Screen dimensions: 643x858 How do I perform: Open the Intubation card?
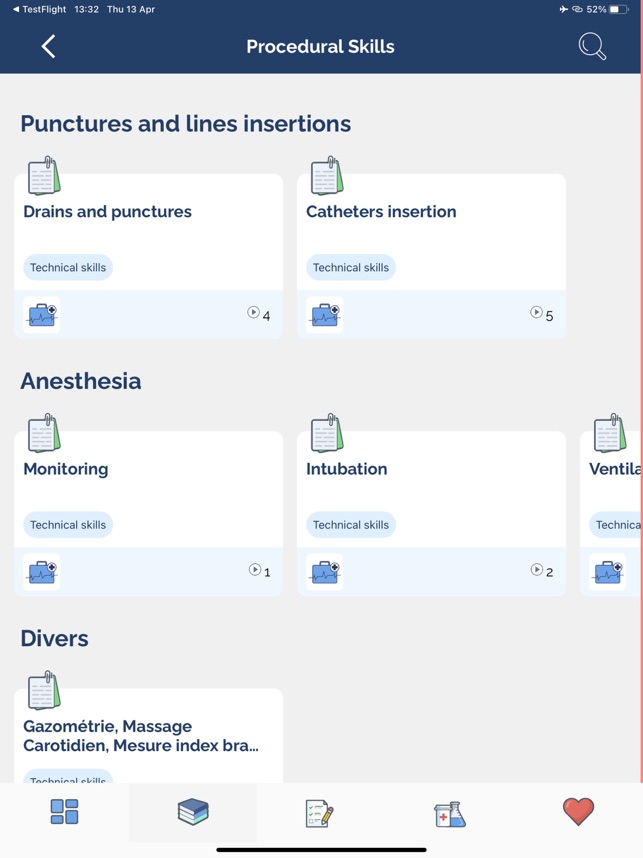point(431,513)
